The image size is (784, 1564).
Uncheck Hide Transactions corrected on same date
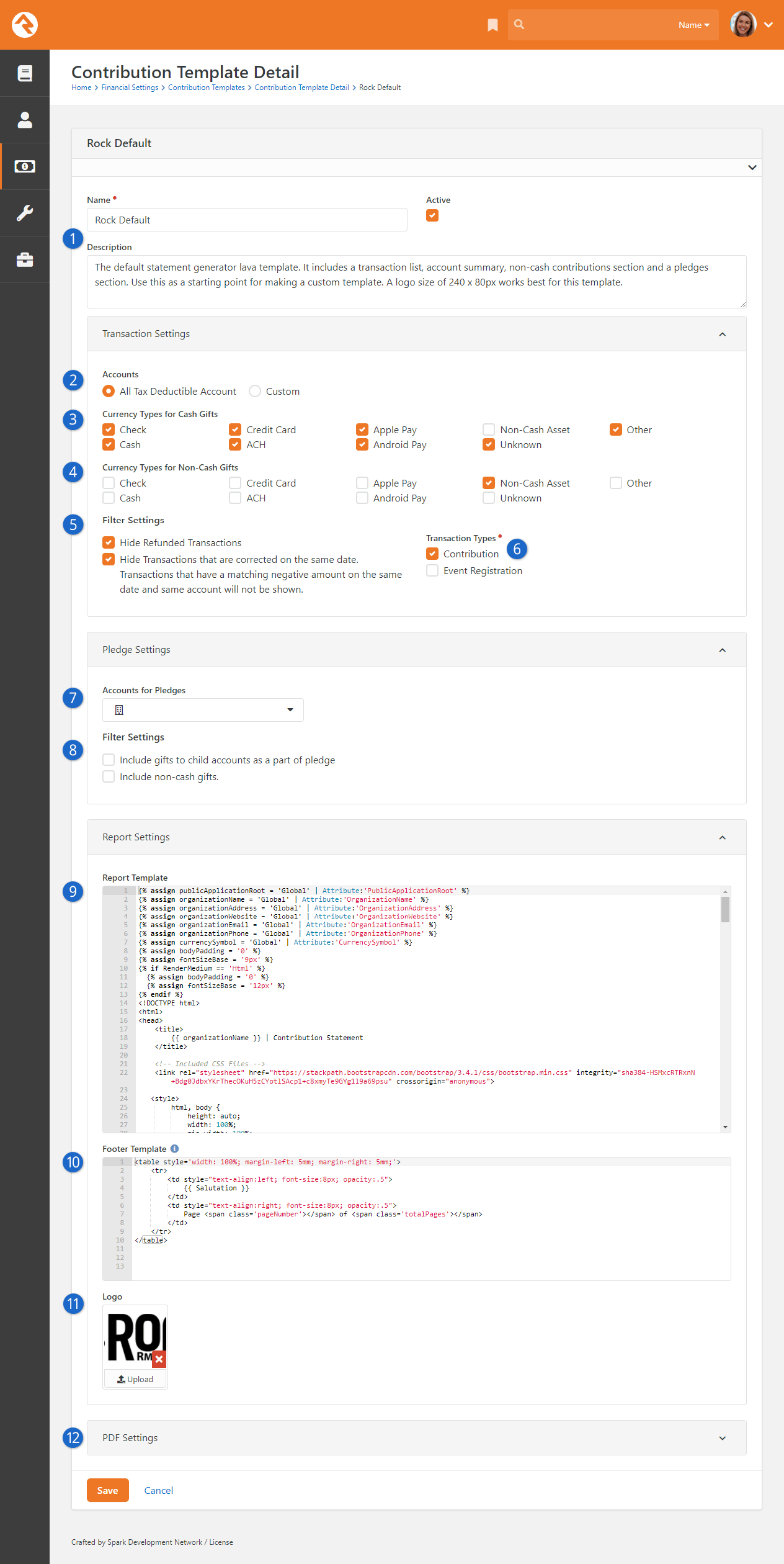point(109,559)
